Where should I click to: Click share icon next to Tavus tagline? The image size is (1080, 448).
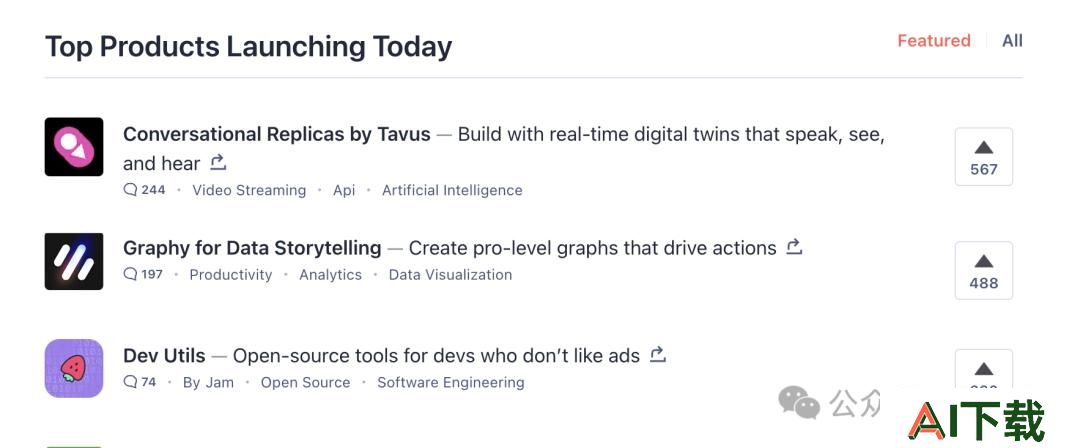pyautogui.click(x=218, y=163)
